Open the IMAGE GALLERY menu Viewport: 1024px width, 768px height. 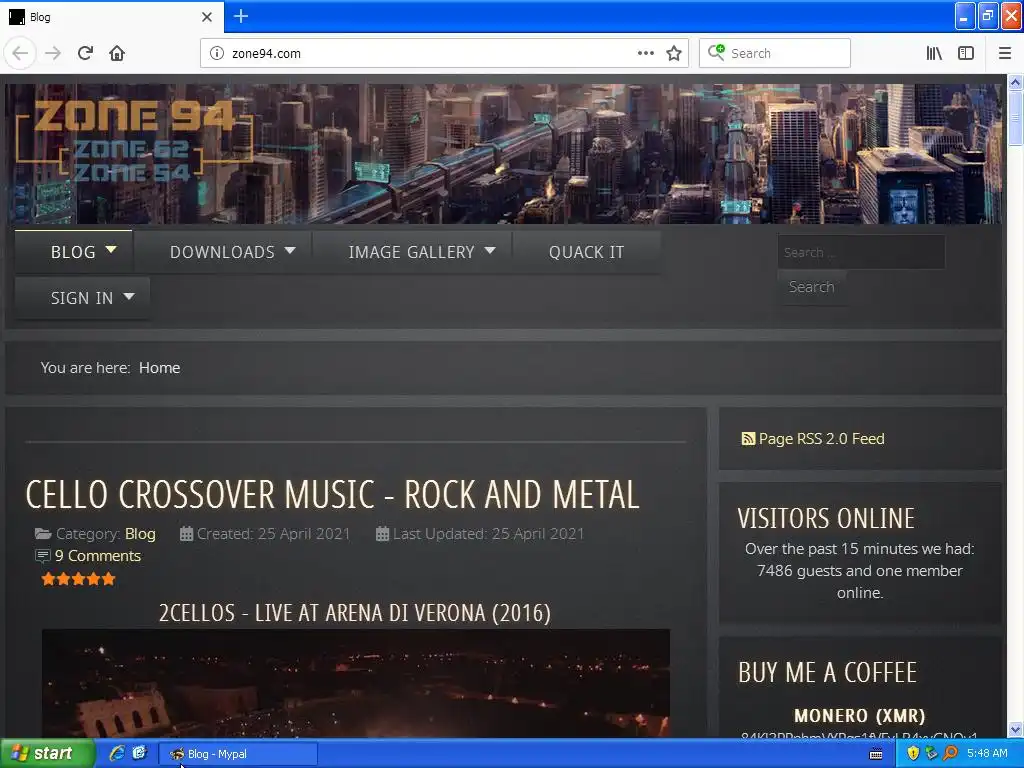[412, 252]
